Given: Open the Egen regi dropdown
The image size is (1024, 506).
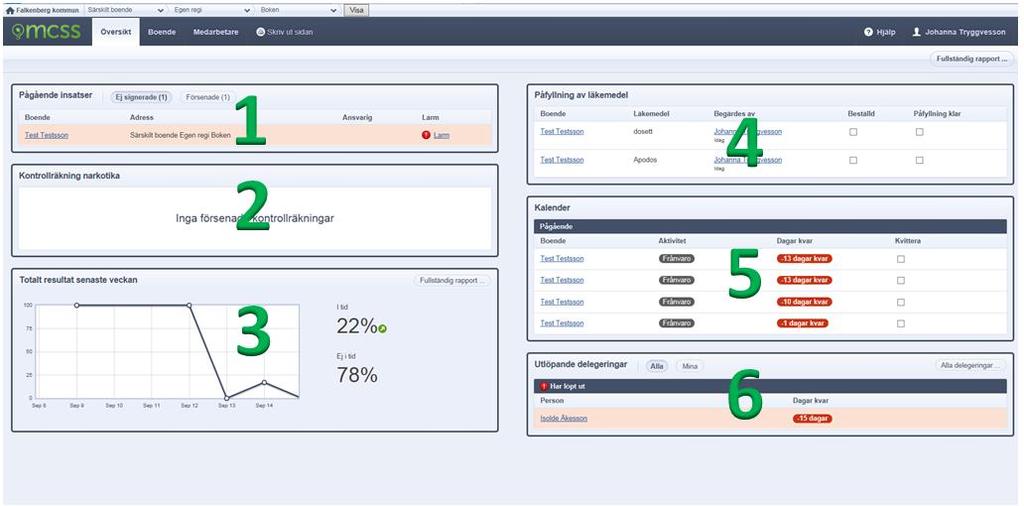Looking at the screenshot, I should [x=212, y=10].
